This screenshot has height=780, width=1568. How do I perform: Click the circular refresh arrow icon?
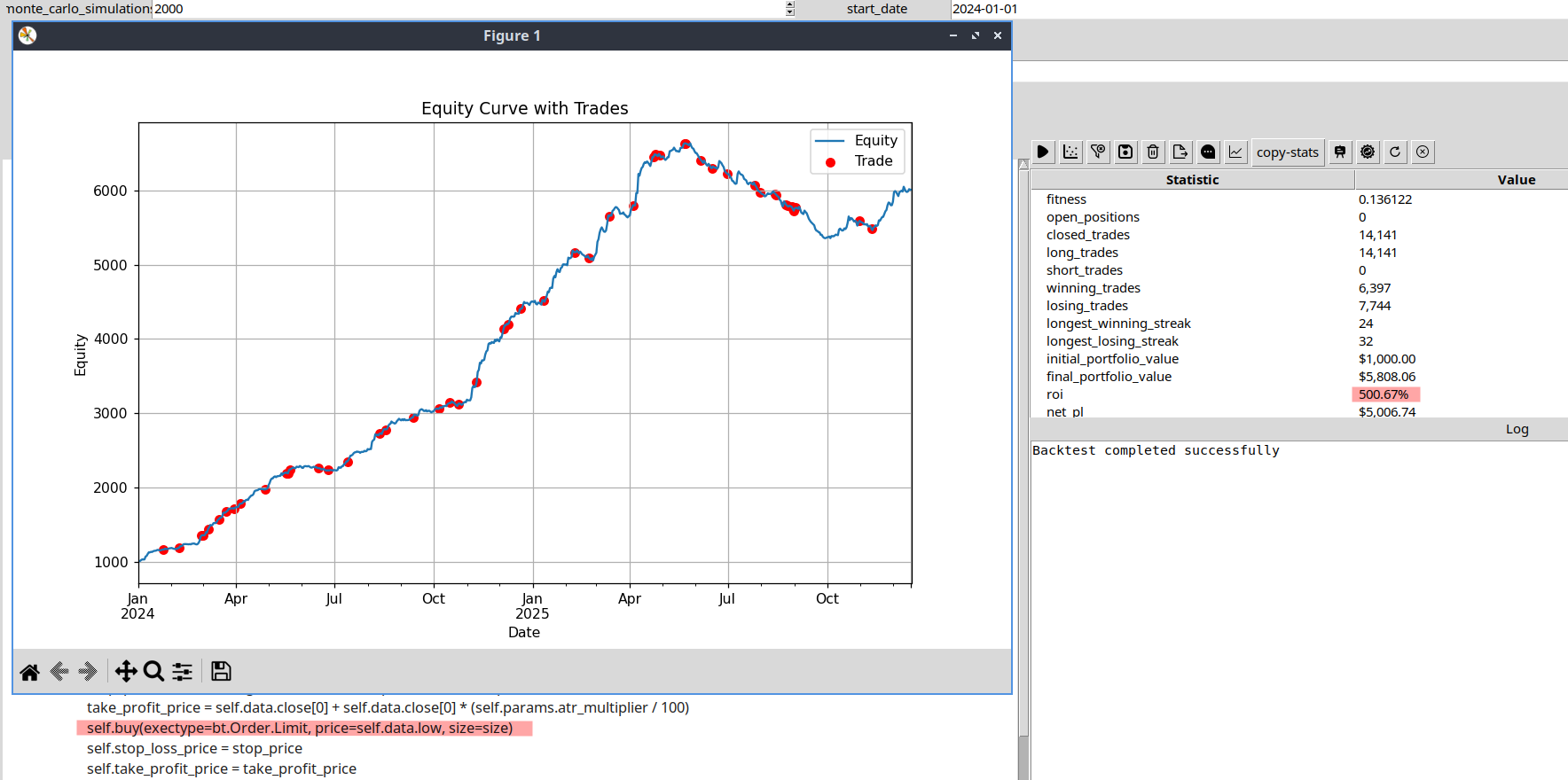(x=1395, y=152)
